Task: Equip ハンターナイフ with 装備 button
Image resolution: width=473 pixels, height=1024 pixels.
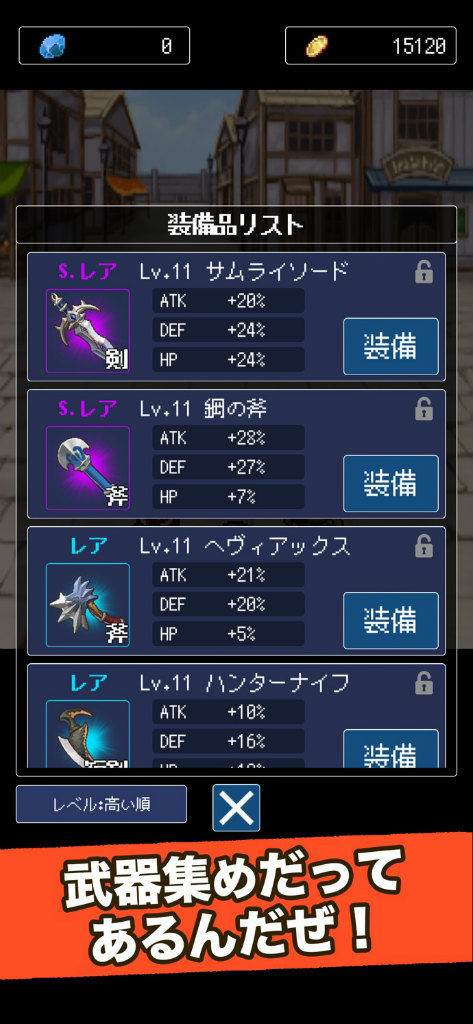Action: click(391, 748)
